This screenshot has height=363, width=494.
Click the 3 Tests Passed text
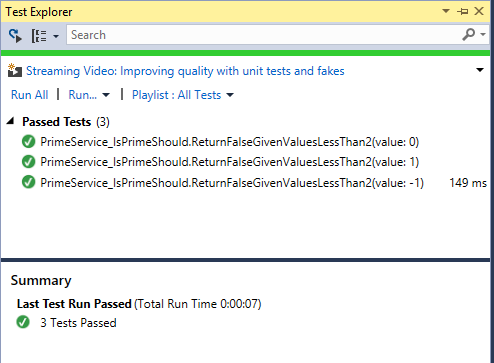pos(78,323)
